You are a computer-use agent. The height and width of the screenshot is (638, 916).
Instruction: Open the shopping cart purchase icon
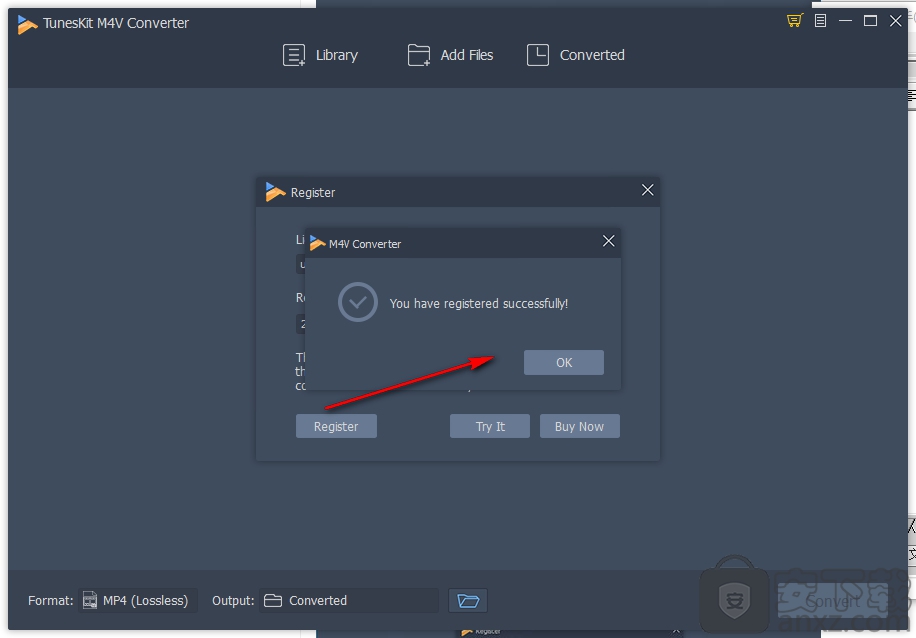[x=794, y=21]
